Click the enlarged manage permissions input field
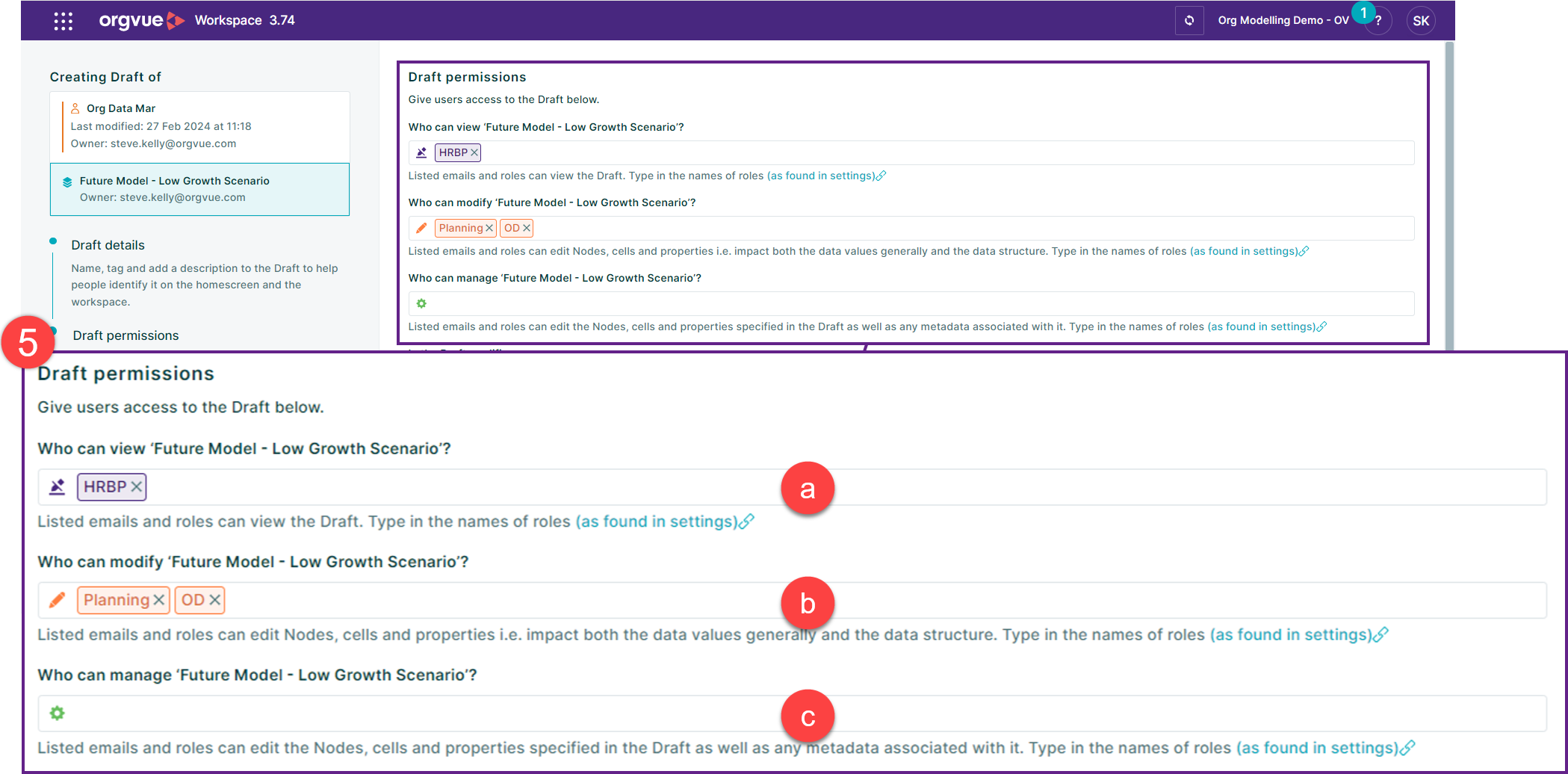The image size is (1568, 774). coord(793,713)
